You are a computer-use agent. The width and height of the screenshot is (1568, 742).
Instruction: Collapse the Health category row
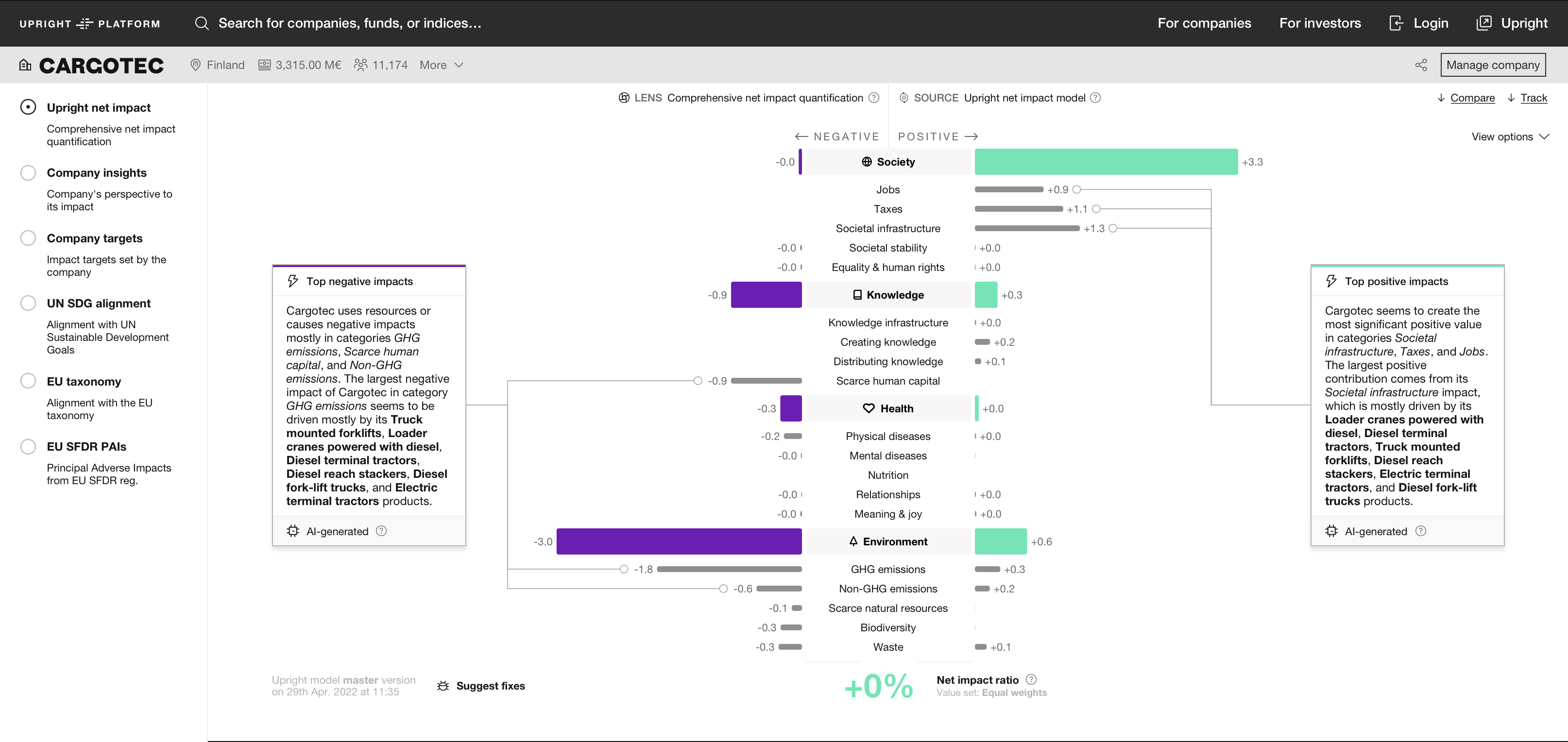tap(887, 409)
